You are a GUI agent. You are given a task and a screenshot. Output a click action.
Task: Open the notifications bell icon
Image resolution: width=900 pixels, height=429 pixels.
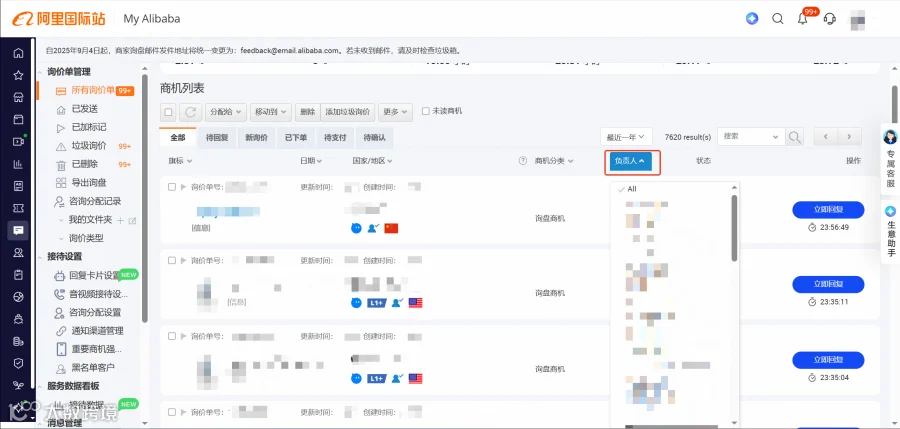803,19
